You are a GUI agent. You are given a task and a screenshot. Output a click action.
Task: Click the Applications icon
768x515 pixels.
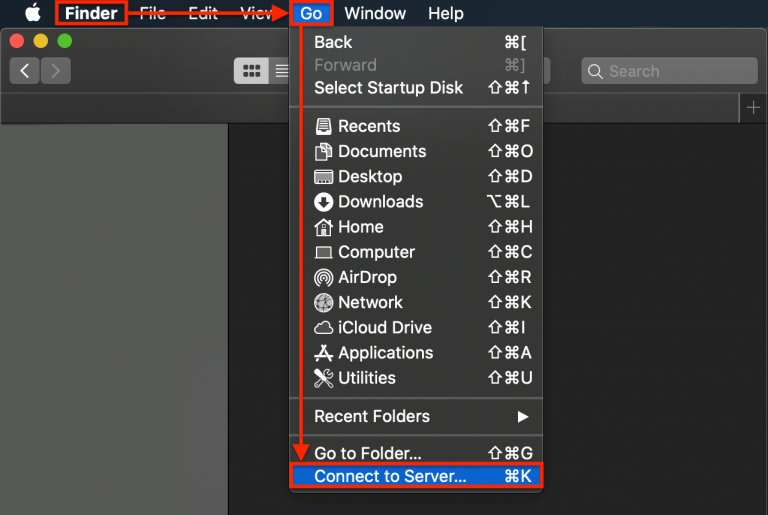[323, 353]
